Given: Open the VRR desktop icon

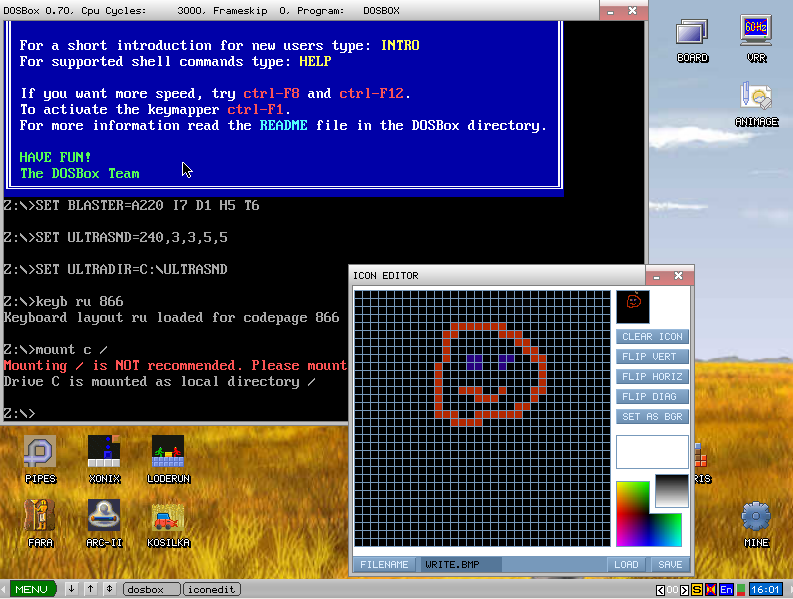Looking at the screenshot, I should (756, 39).
